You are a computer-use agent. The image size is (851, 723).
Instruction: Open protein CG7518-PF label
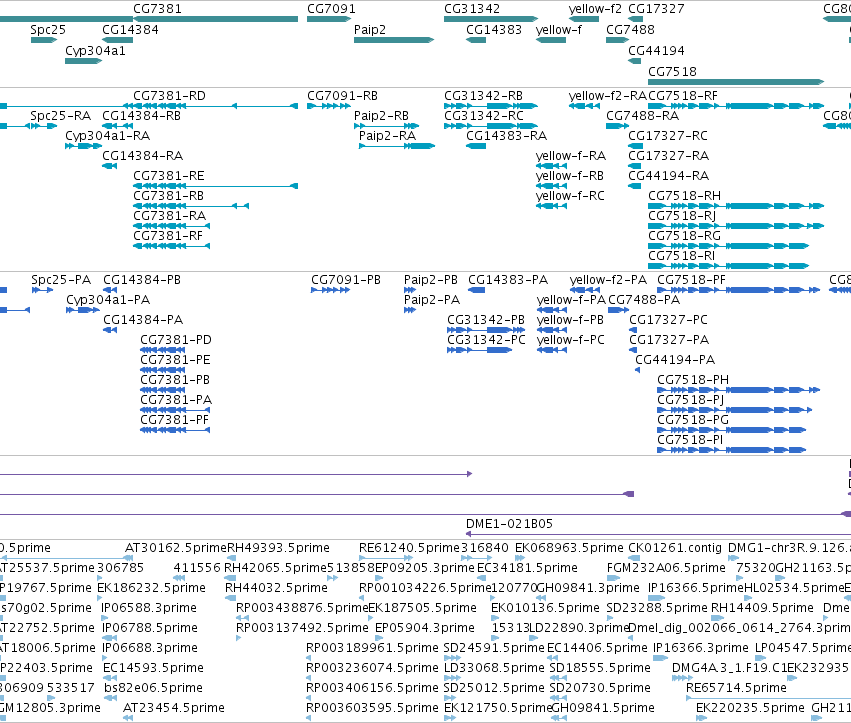(691, 280)
